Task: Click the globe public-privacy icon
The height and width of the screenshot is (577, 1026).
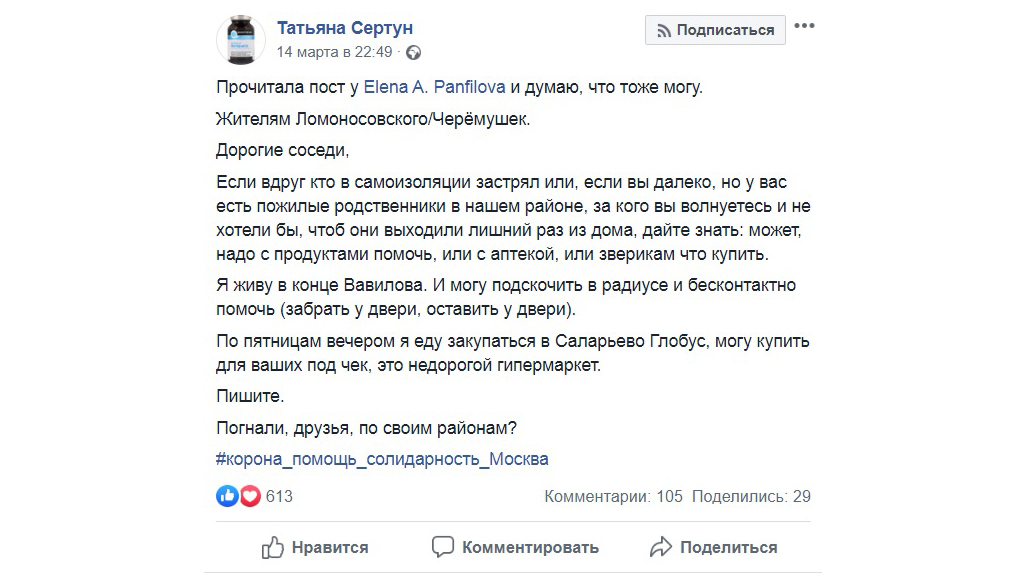Action: (x=413, y=52)
